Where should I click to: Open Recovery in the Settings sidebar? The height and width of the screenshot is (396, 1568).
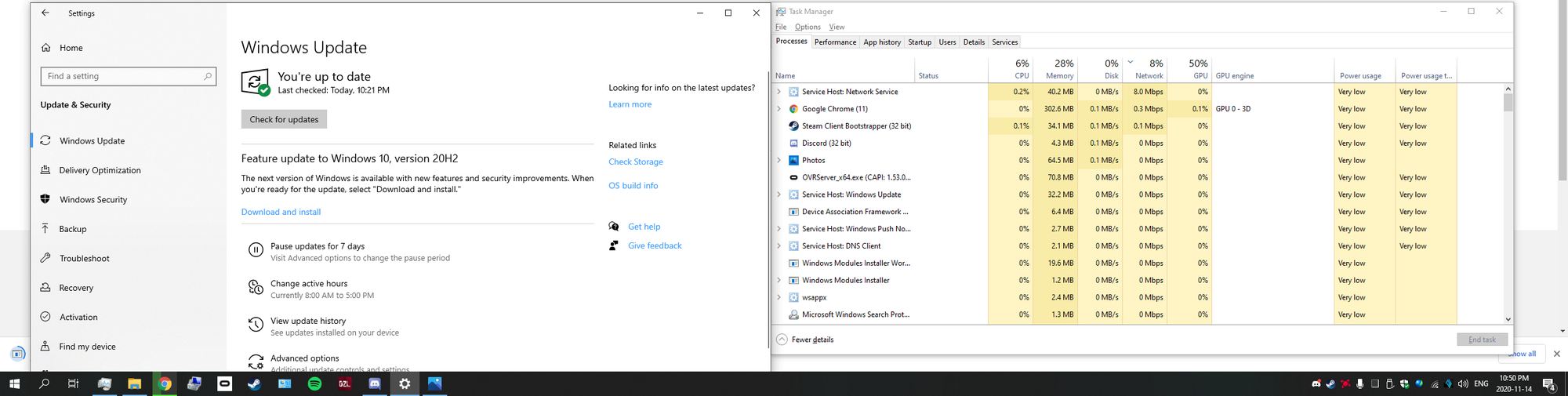point(76,288)
